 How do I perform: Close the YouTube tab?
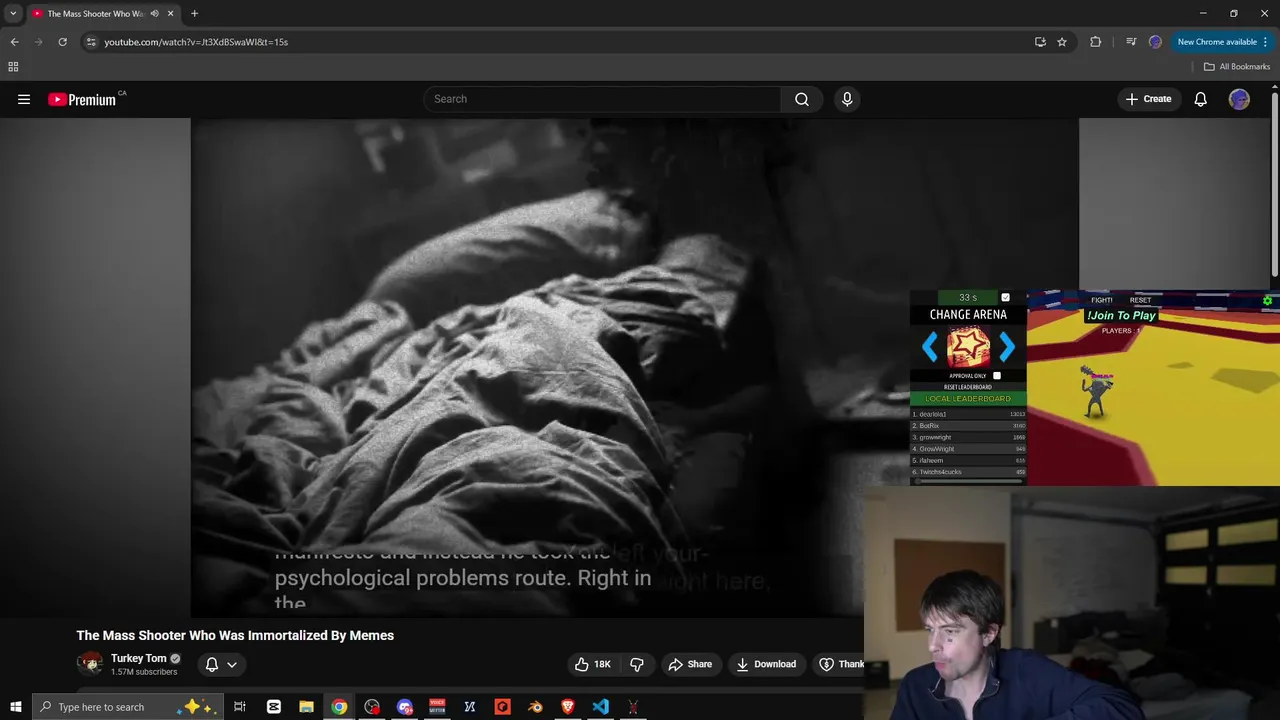170,14
